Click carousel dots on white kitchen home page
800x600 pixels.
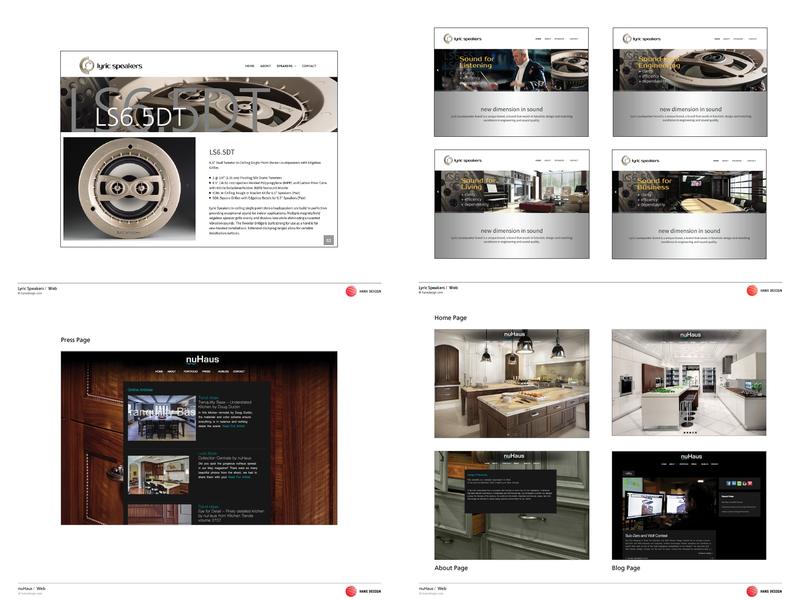coord(689,433)
